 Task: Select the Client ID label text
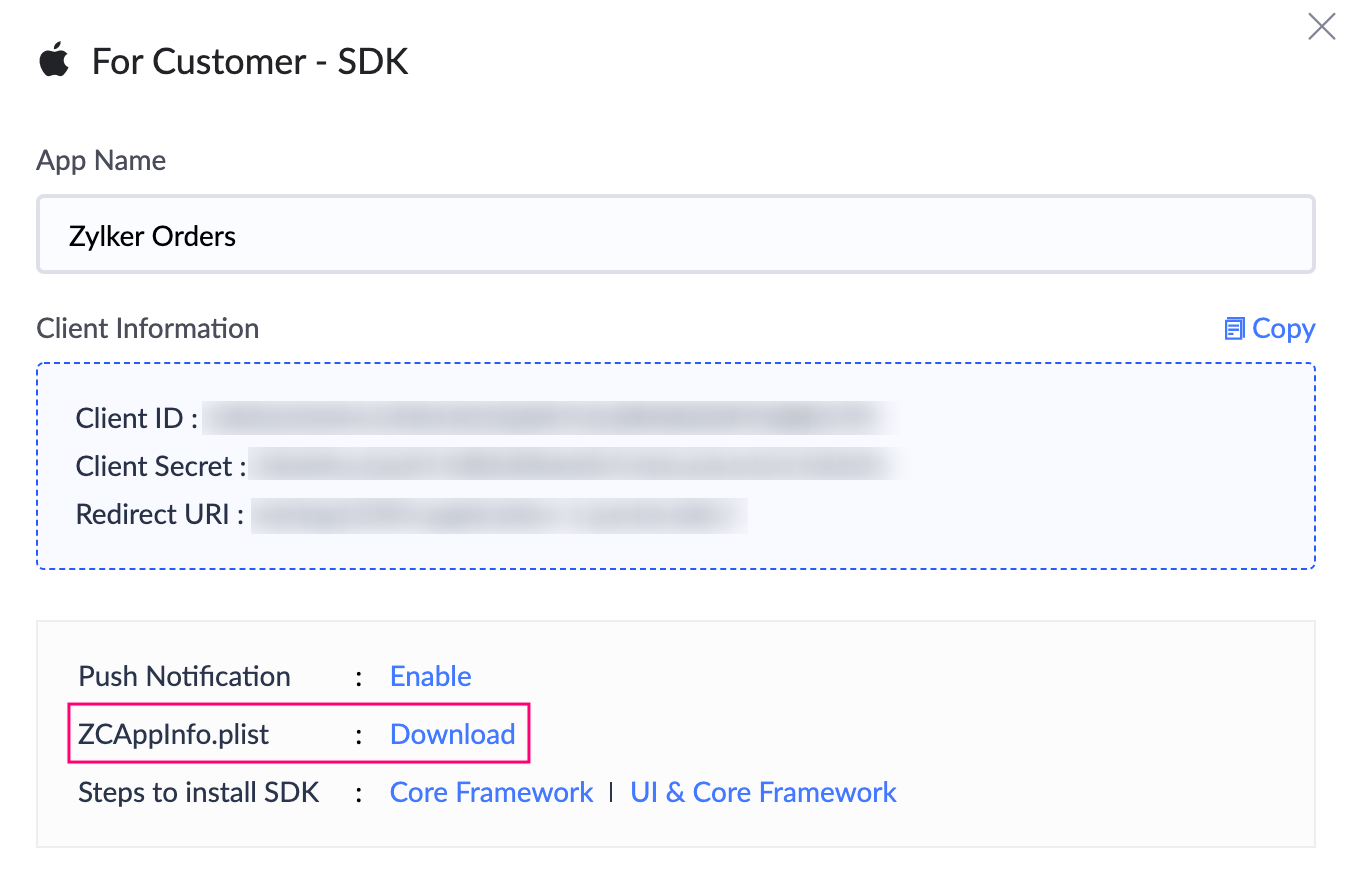[x=137, y=418]
